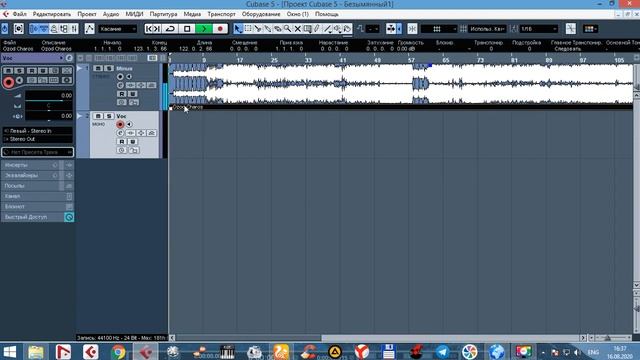Image resolution: width=640 pixels, height=360 pixels.
Task: Expand the Канал inspector section
Action: [38, 196]
